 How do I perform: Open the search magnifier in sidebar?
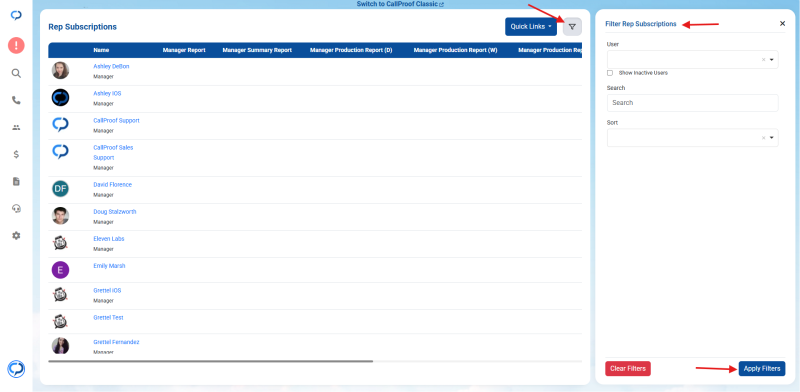tap(16, 74)
